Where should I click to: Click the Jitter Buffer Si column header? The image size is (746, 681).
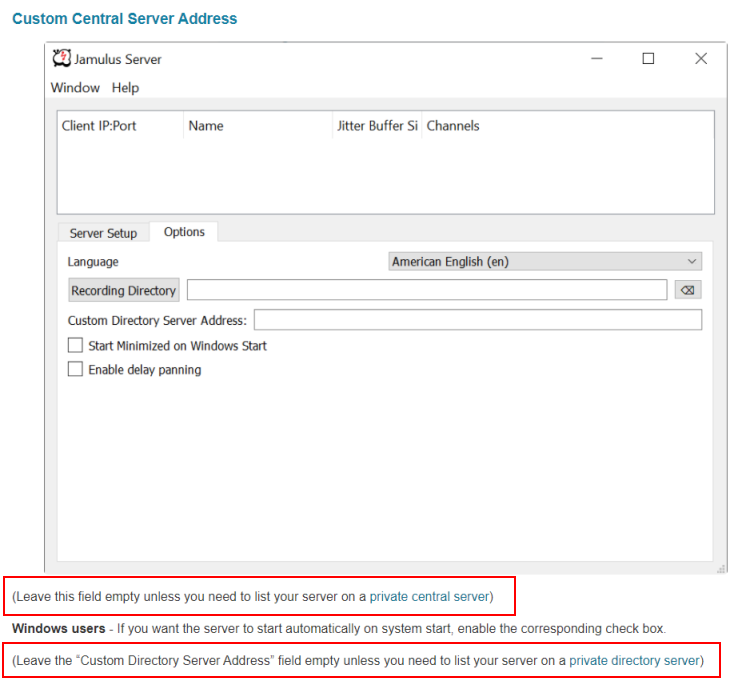[x=377, y=126]
